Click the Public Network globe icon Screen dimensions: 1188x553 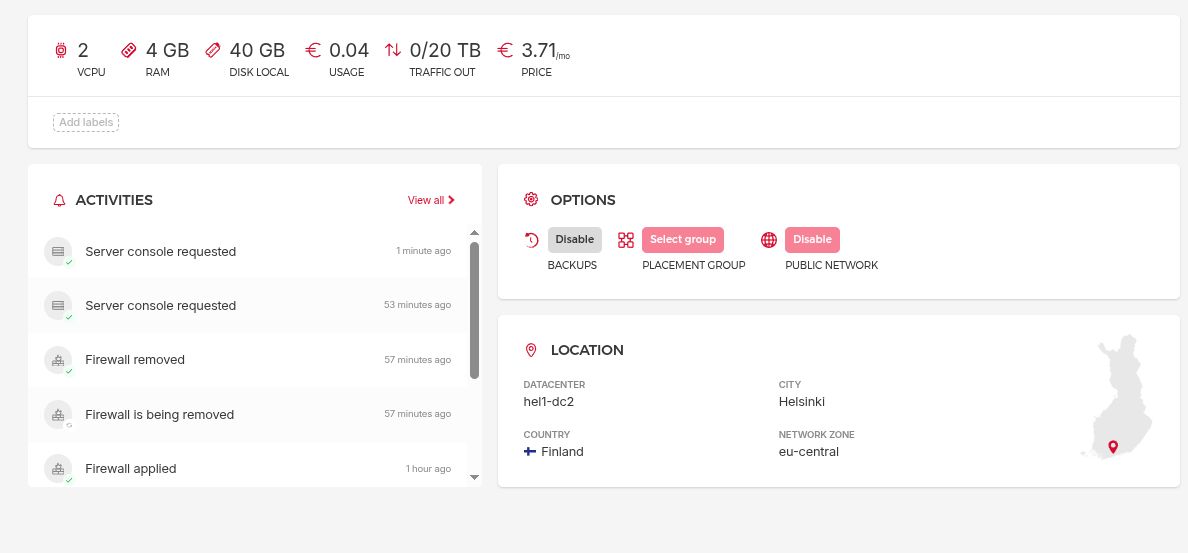769,240
